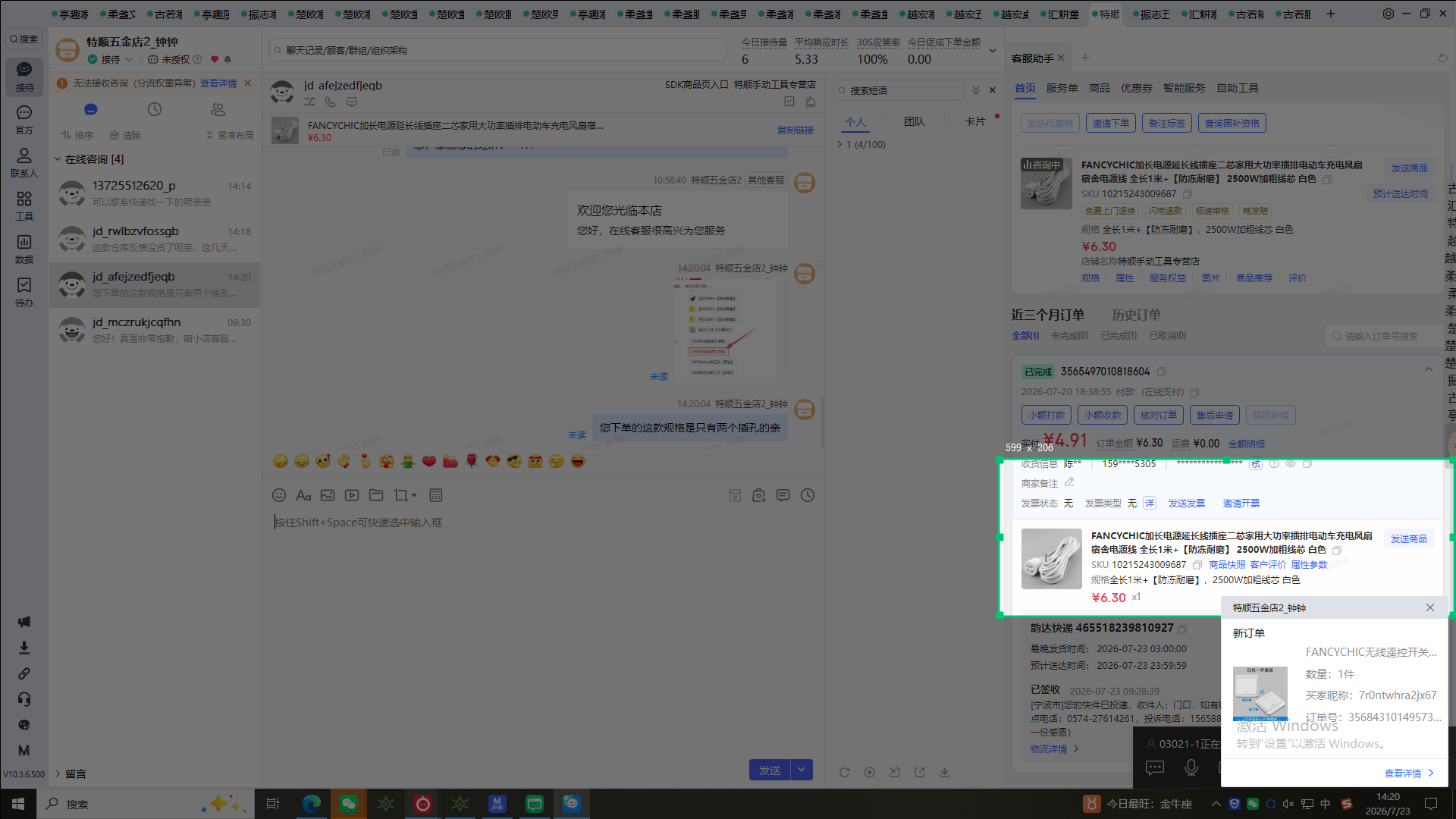1456x819 pixels.
Task: Click the 物流详情 logistics link
Action: pos(1054,748)
